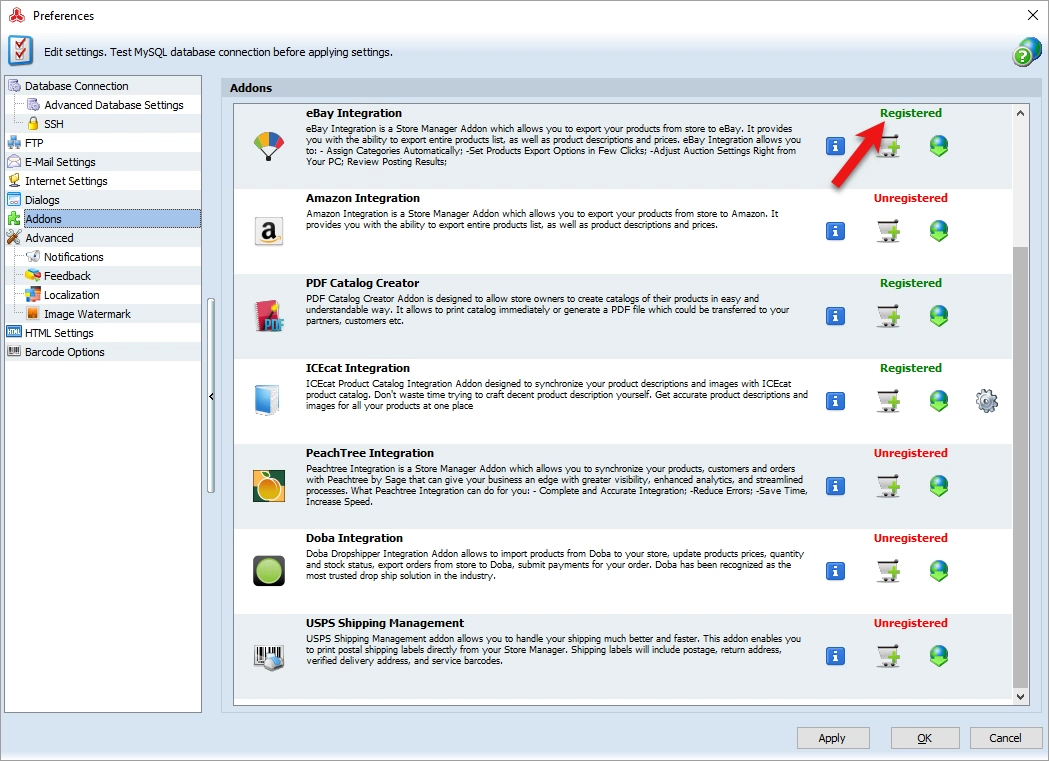
Task: Show info for USPS Shipping Management
Action: [835, 655]
